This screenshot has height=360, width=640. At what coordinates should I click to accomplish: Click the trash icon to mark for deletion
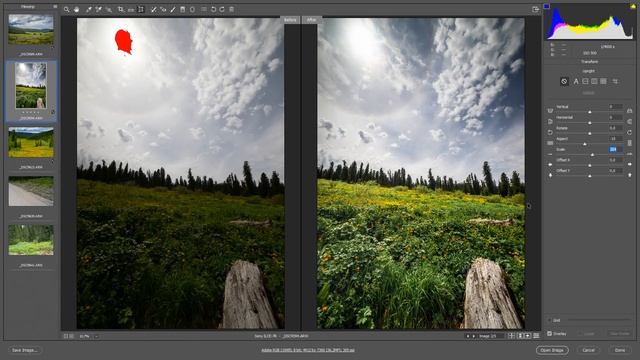point(231,9)
